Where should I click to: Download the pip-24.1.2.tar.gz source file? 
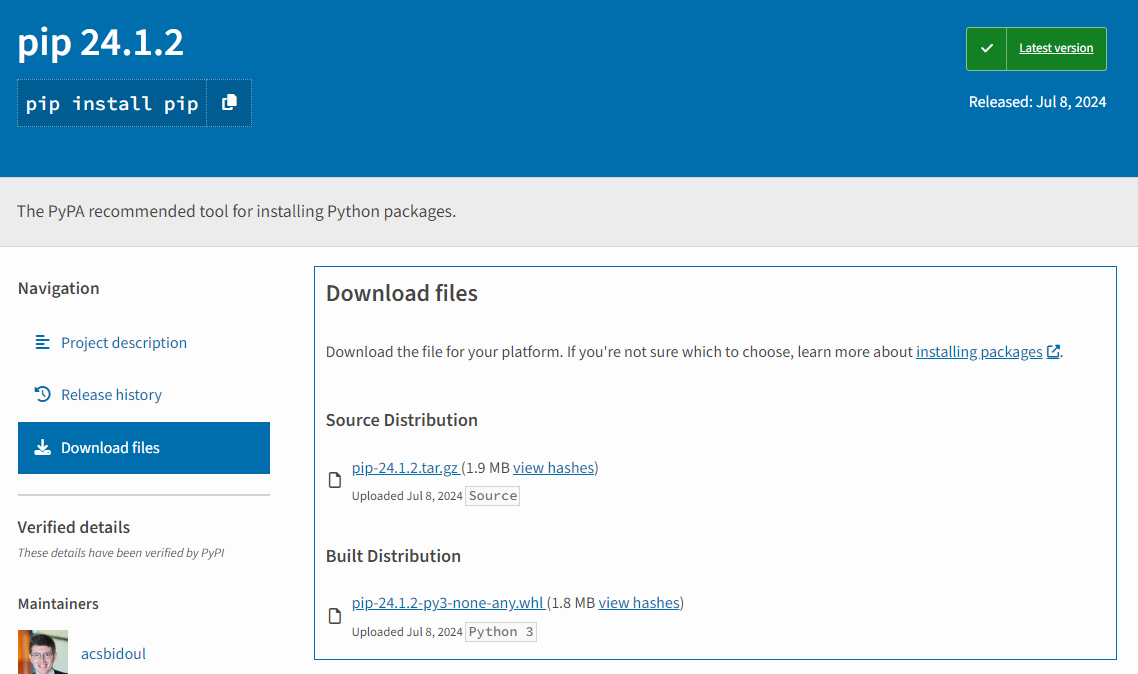coord(405,468)
